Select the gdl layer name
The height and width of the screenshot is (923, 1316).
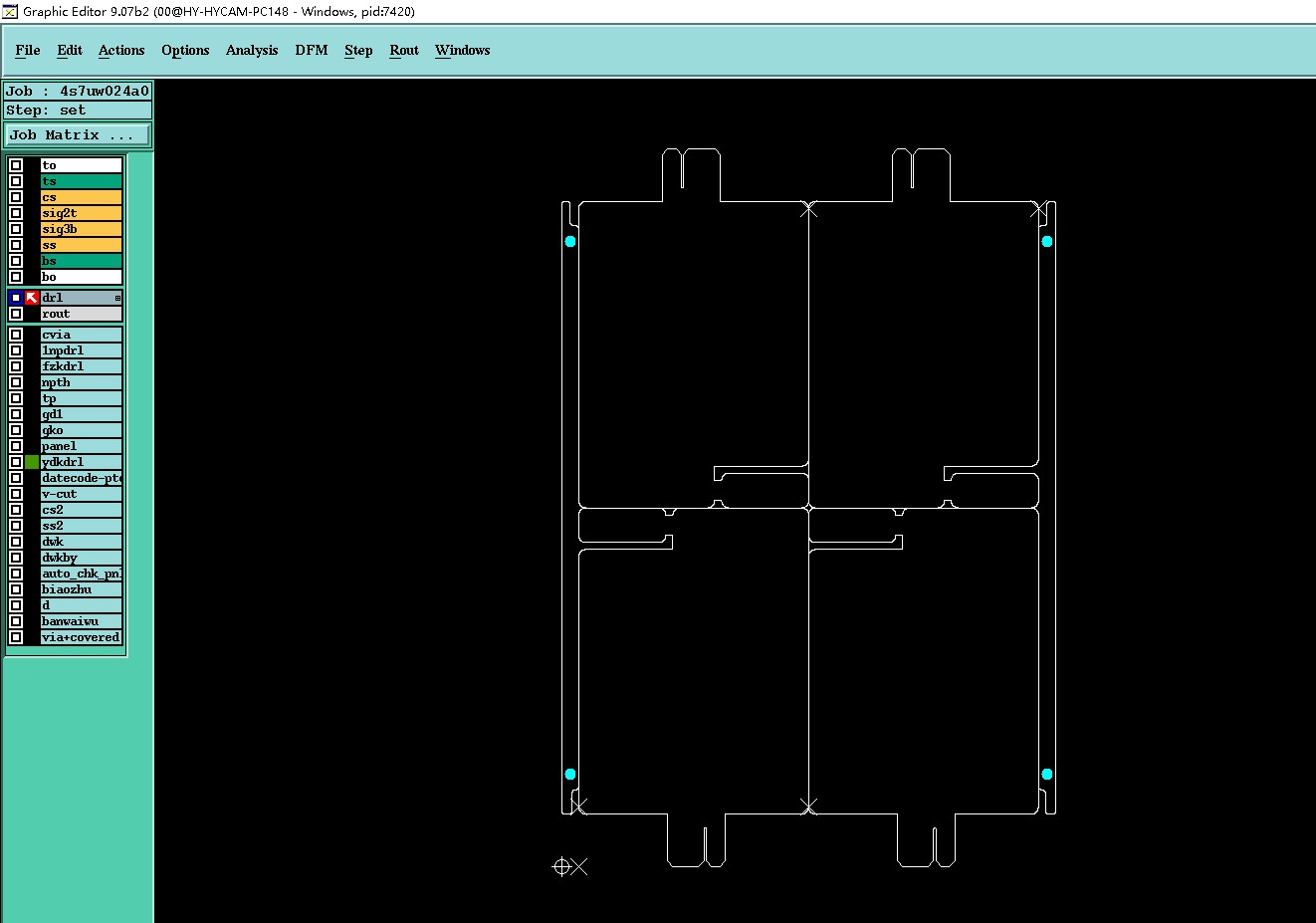tap(82, 414)
